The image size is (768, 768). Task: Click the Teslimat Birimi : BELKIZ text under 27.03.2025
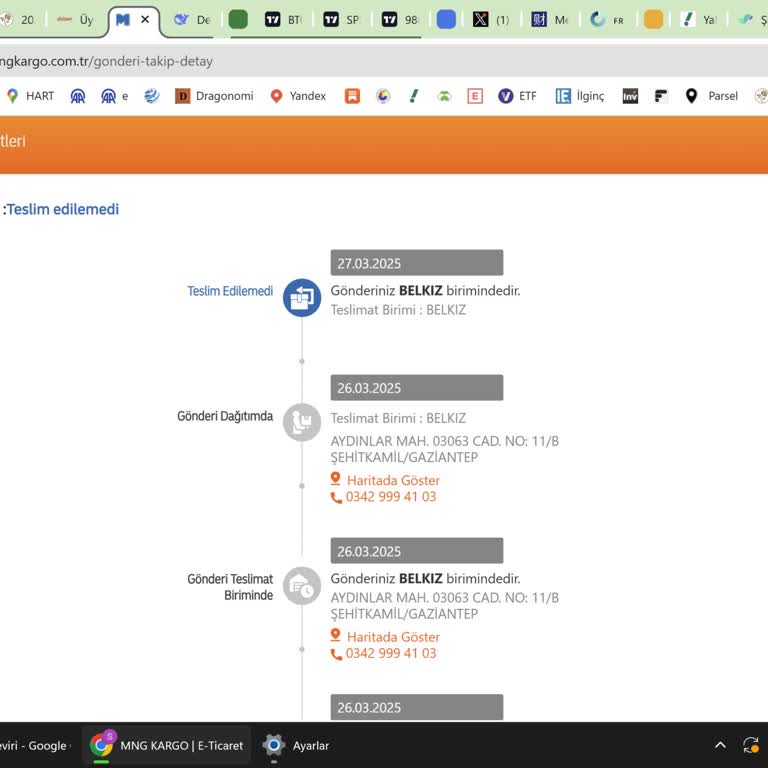click(398, 310)
